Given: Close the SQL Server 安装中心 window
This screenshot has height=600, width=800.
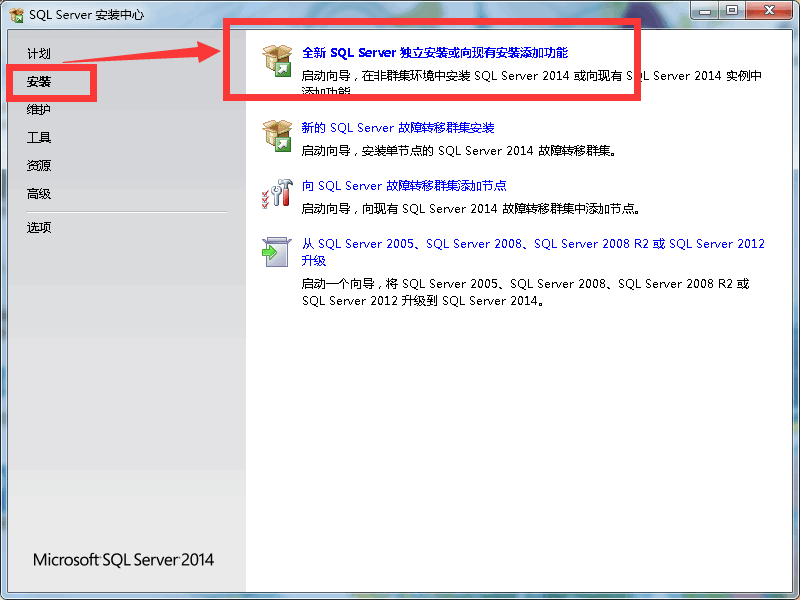Looking at the screenshot, I should (x=769, y=11).
